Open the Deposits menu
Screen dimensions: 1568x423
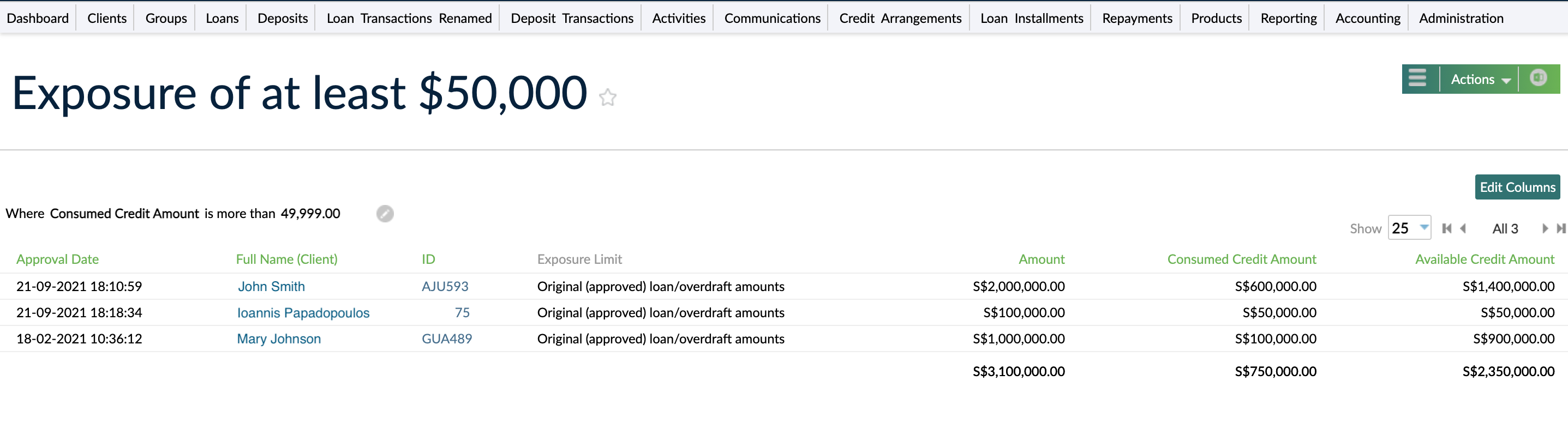(x=283, y=18)
